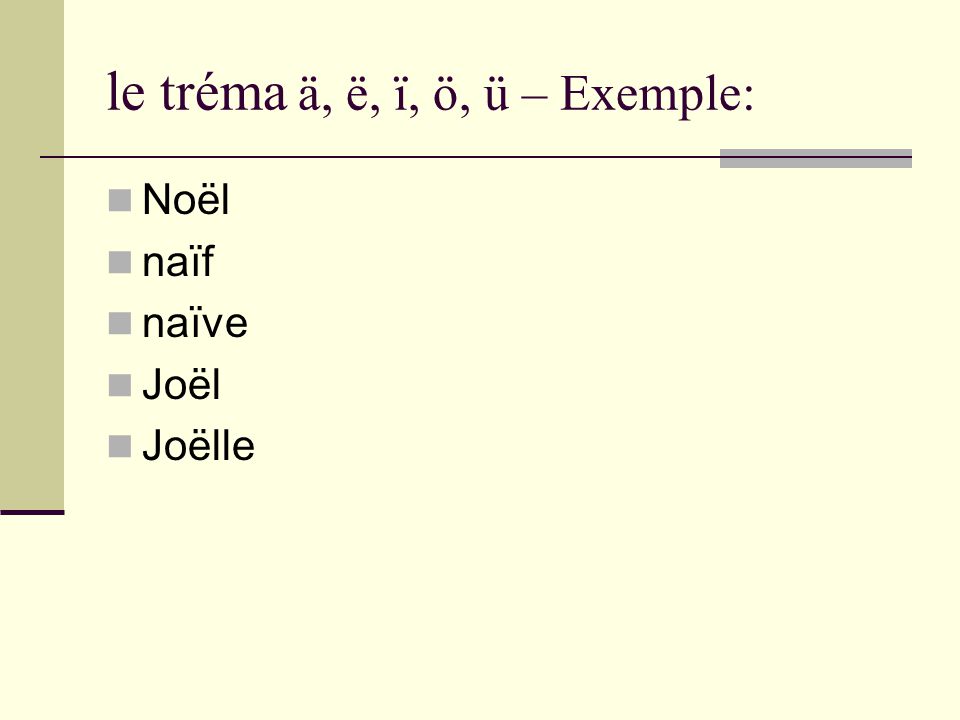
Task: Click the bullet marker beside Joël
Action: click(x=120, y=386)
